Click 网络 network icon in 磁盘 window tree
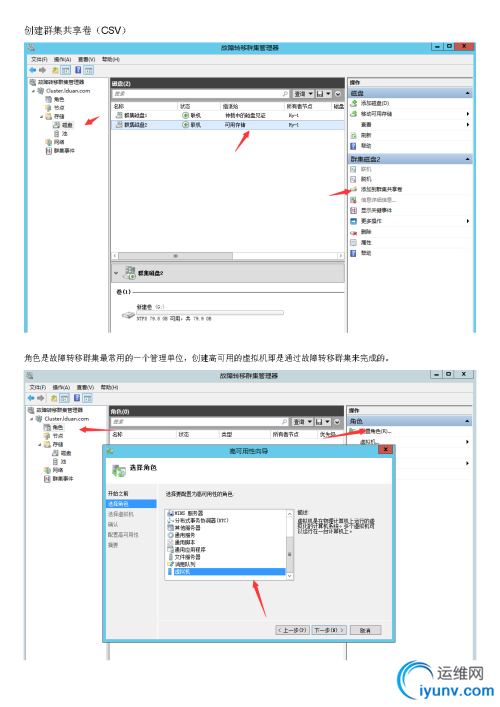 pyautogui.click(x=48, y=142)
